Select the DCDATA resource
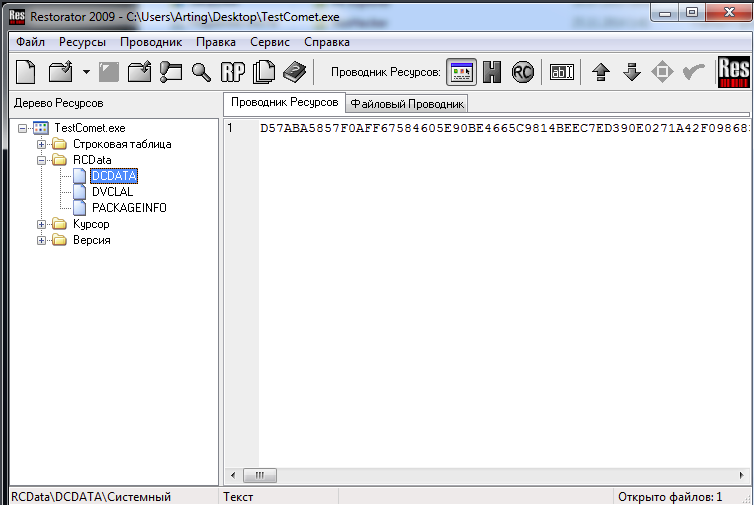This screenshot has width=754, height=505. (114, 176)
